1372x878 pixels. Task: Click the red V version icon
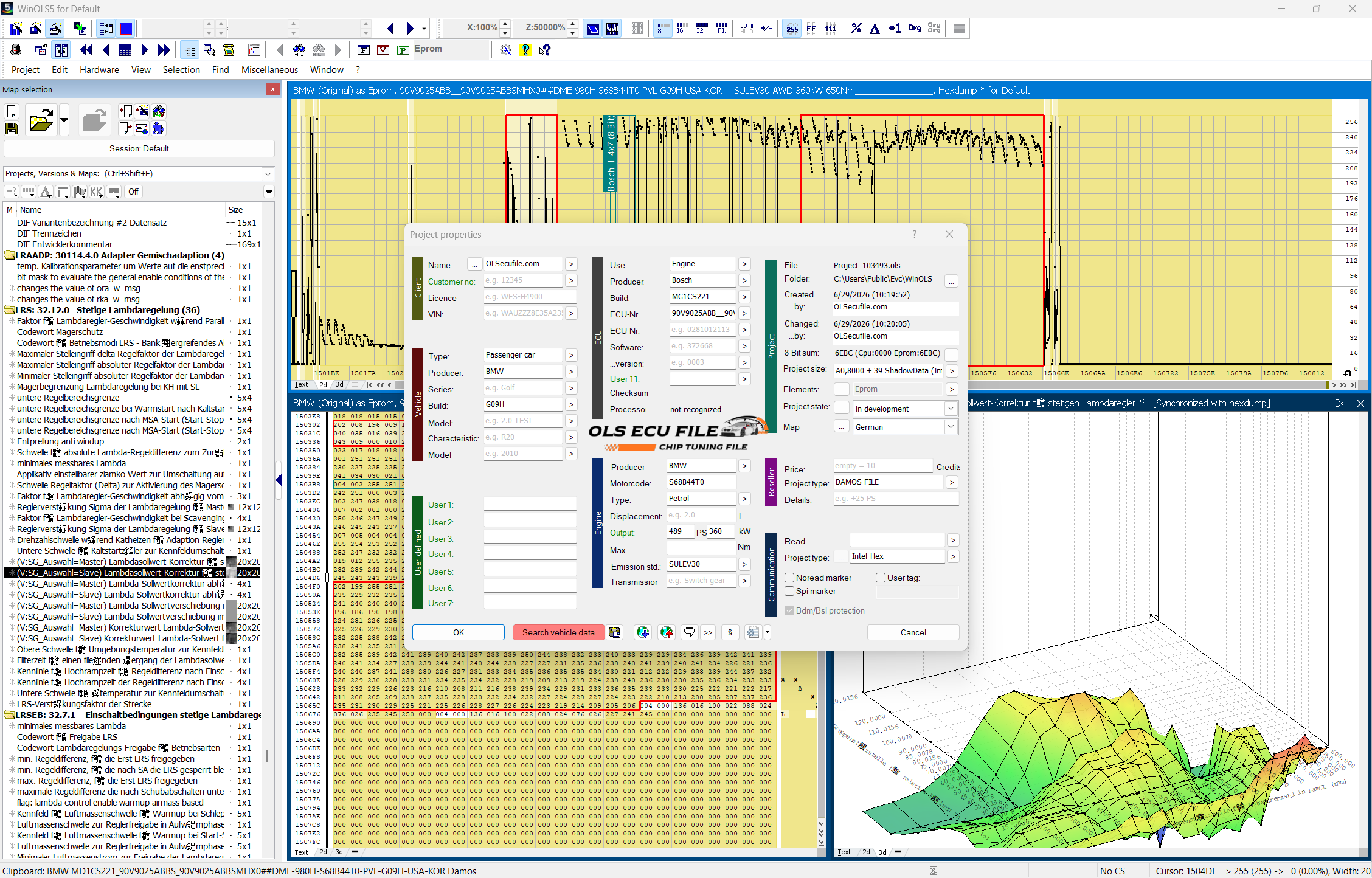(383, 50)
